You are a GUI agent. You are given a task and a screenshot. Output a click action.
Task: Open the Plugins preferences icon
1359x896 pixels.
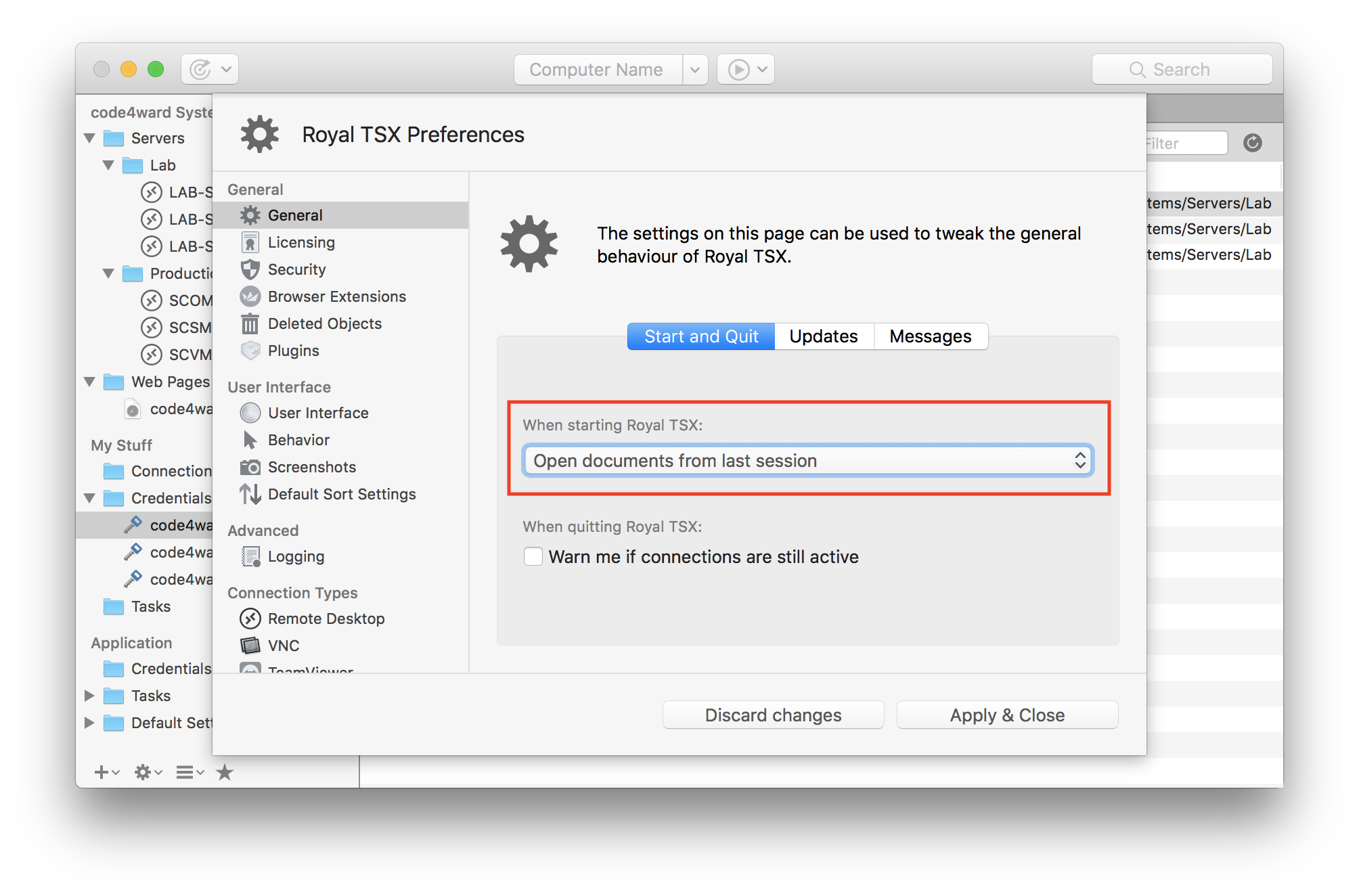coord(250,351)
